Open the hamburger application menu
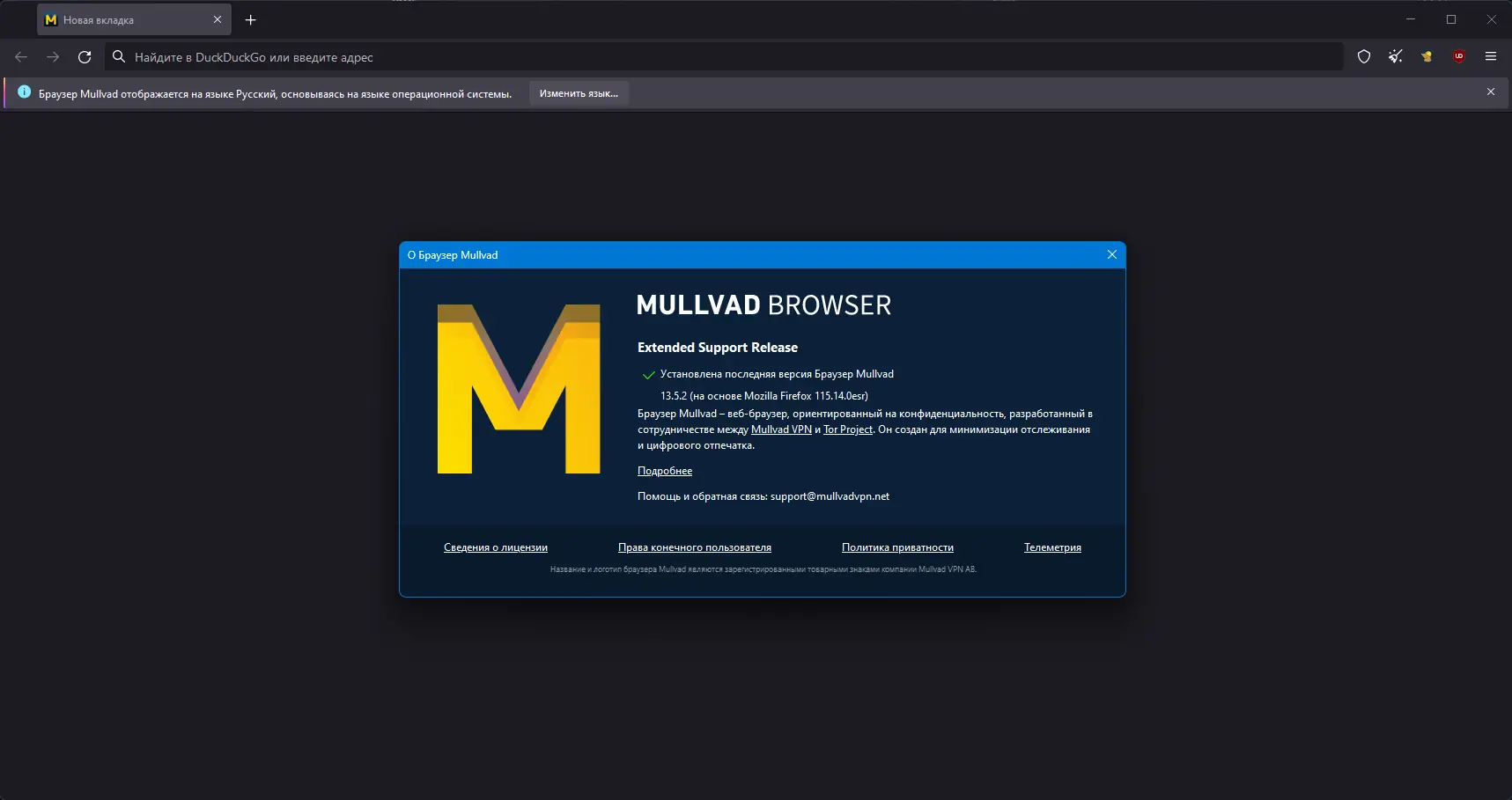Screen dimensions: 1512x800 point(1491,57)
